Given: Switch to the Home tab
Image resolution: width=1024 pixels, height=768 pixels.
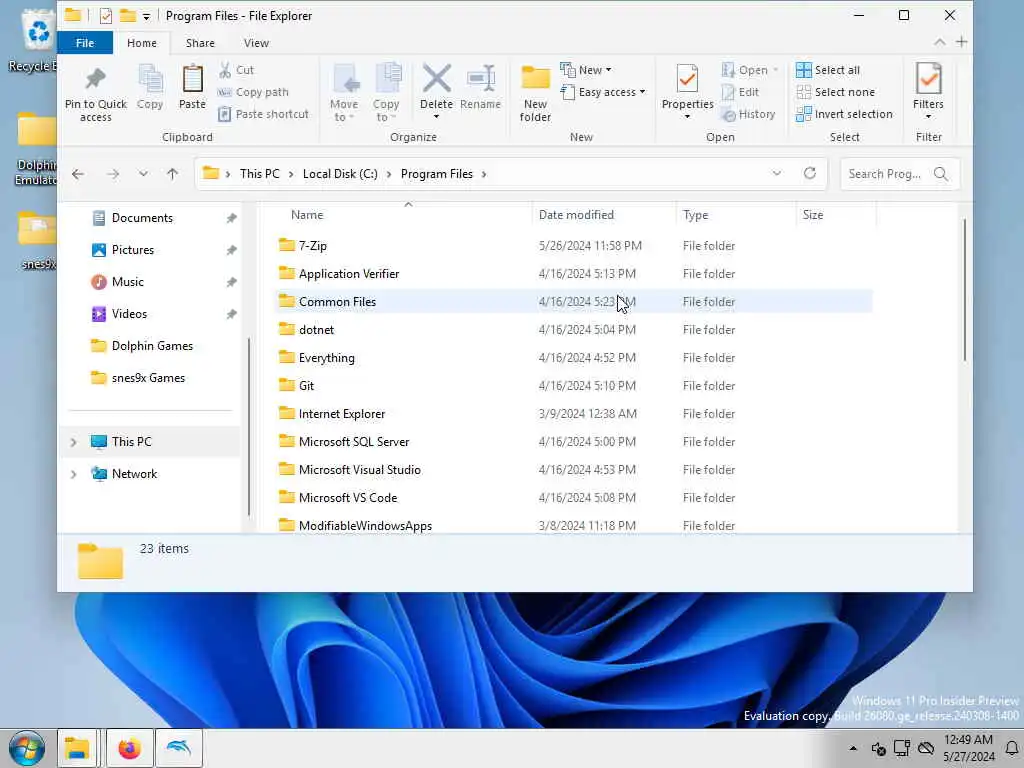Looking at the screenshot, I should (142, 43).
